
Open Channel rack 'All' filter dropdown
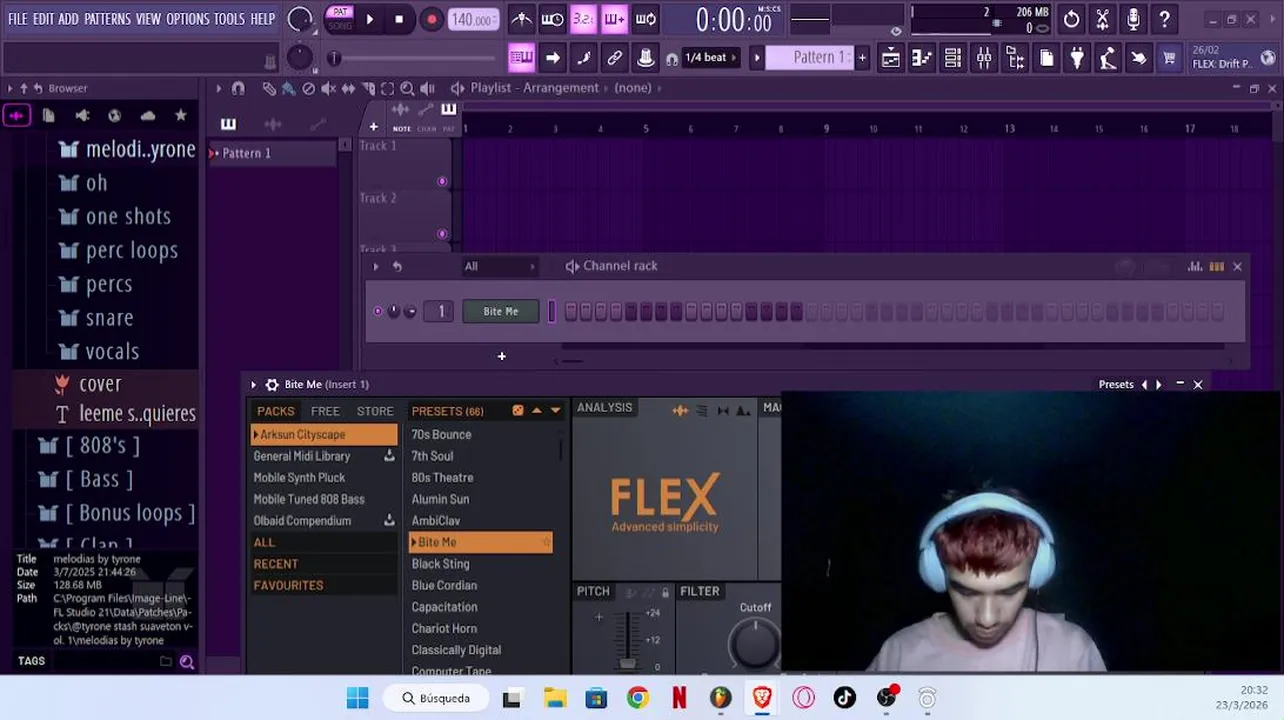click(500, 266)
